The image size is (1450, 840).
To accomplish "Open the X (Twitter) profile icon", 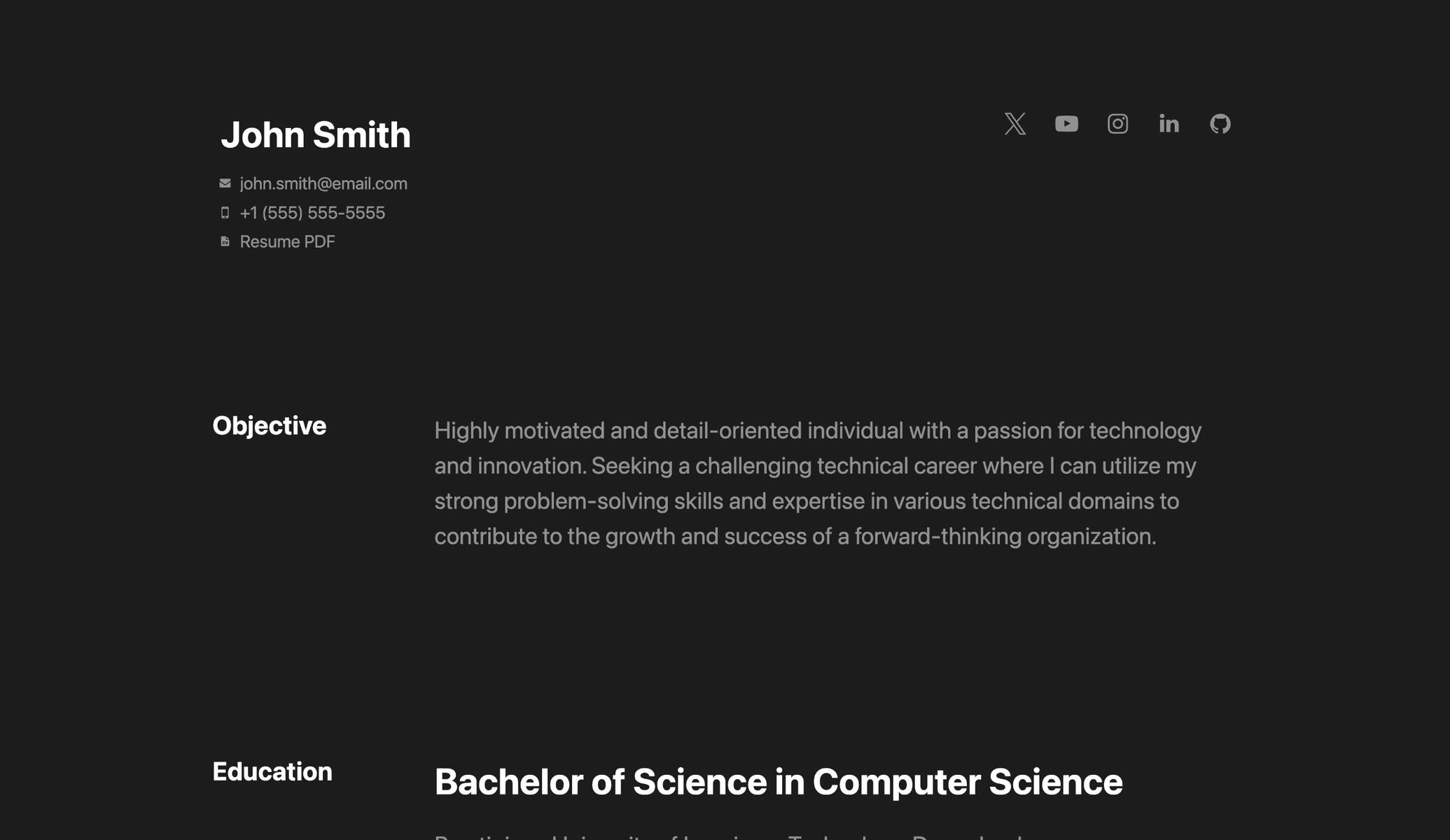I will tap(1015, 124).
